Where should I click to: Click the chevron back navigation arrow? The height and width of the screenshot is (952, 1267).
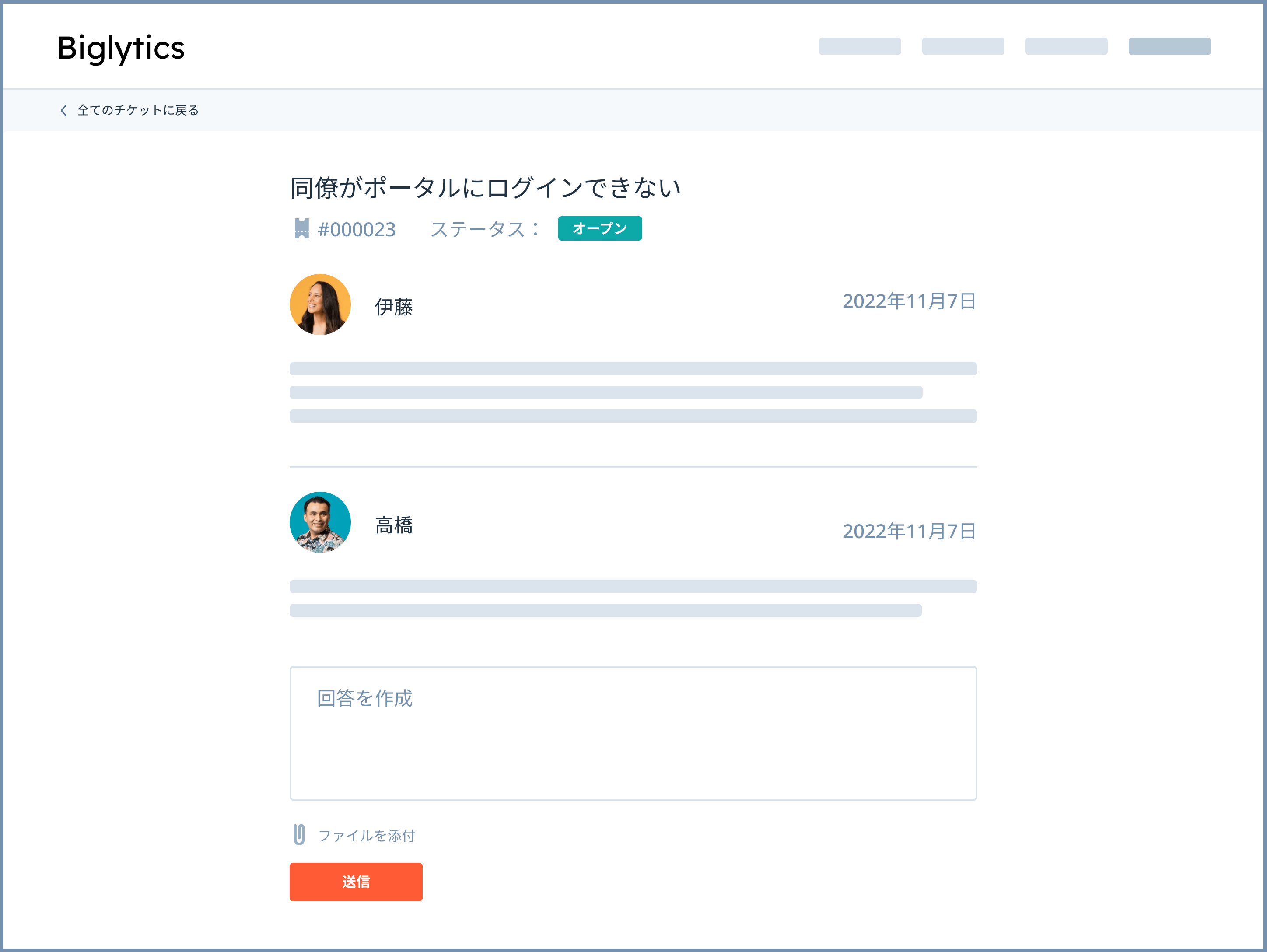coord(63,110)
